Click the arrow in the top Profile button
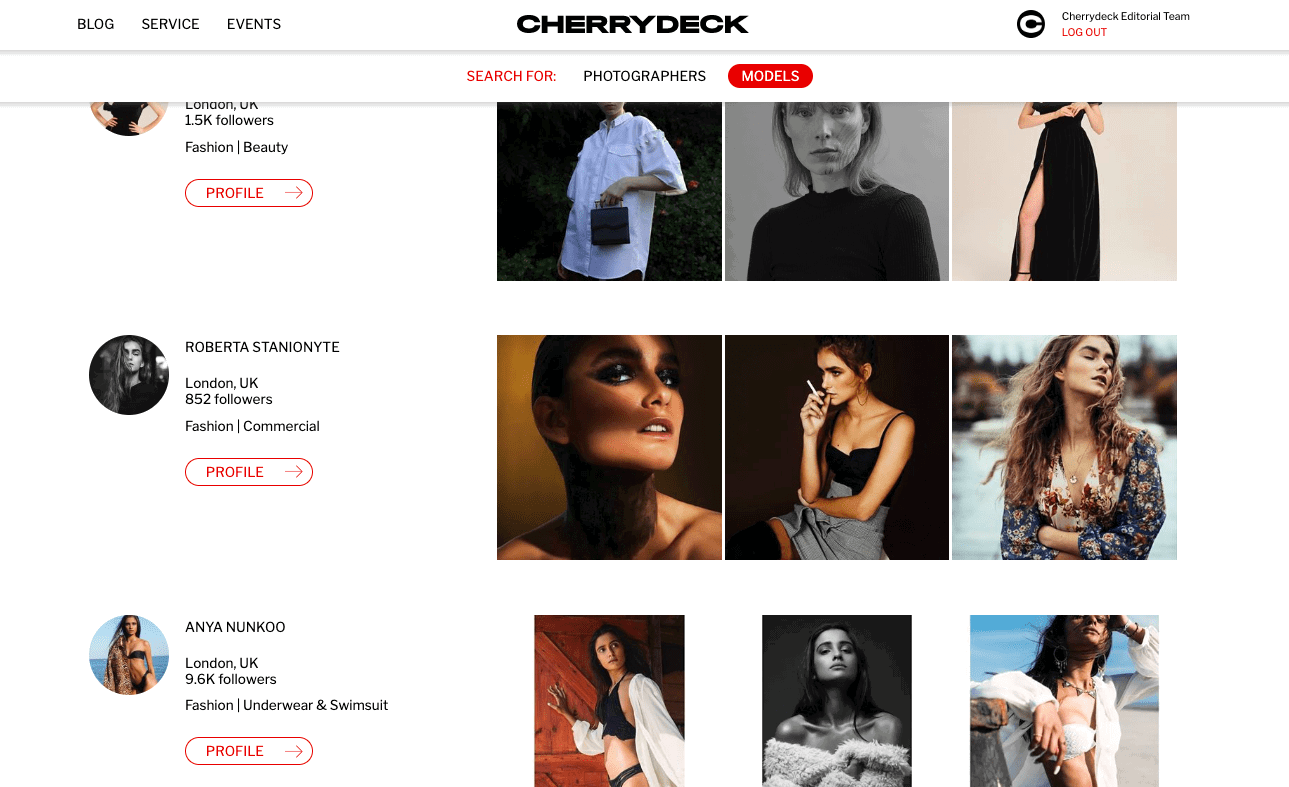 pyautogui.click(x=294, y=193)
